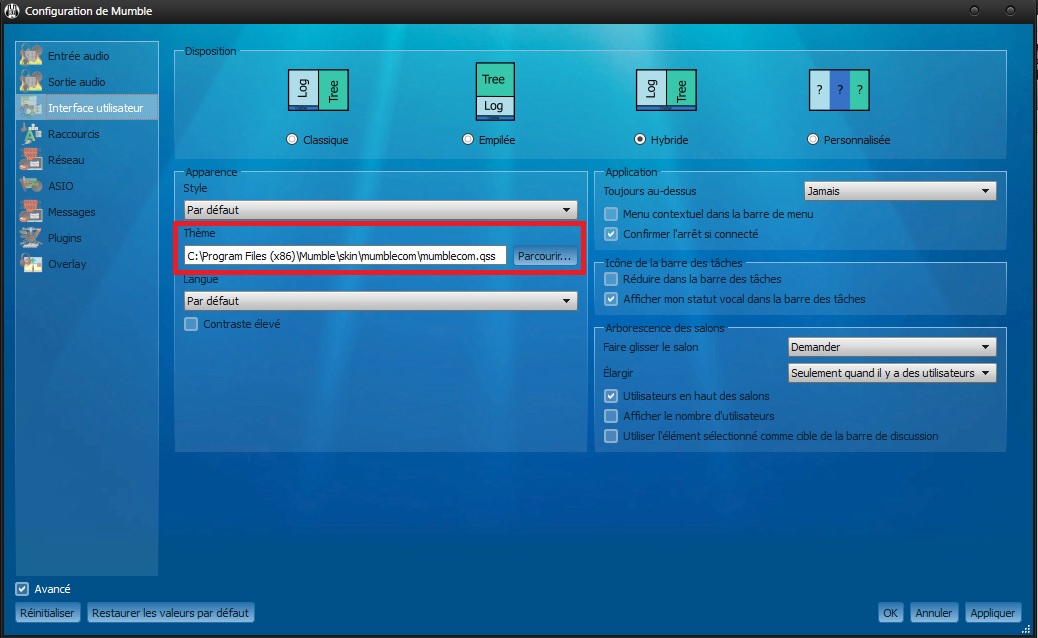This screenshot has width=1038, height=638.
Task: Click the Annuler button
Action: click(x=933, y=613)
